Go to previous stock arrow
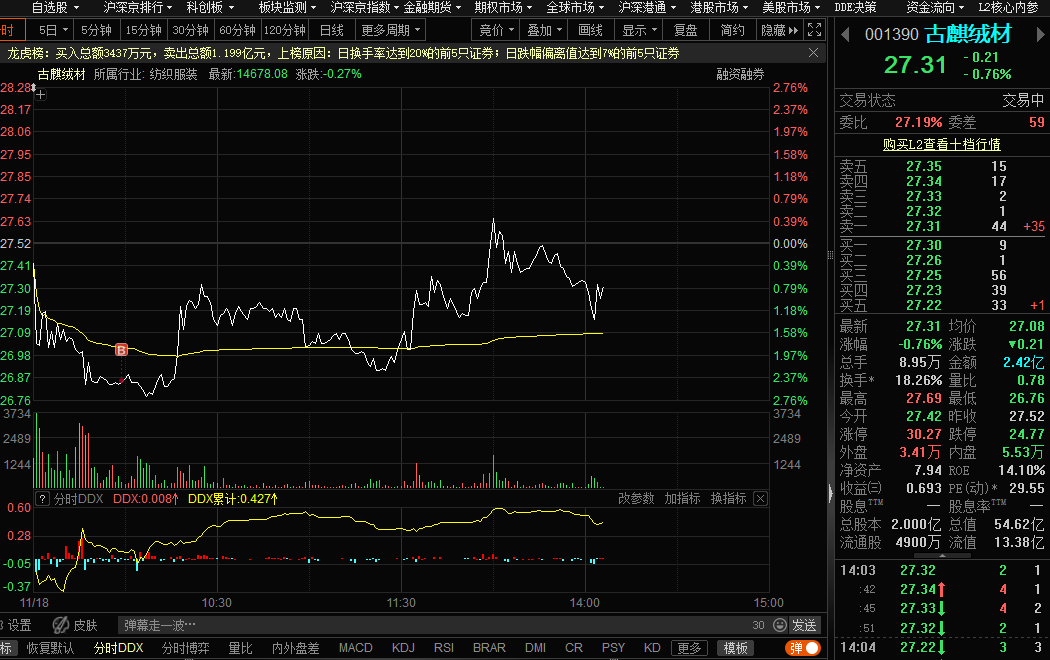Screen dimensions: 1050x660 (845, 34)
